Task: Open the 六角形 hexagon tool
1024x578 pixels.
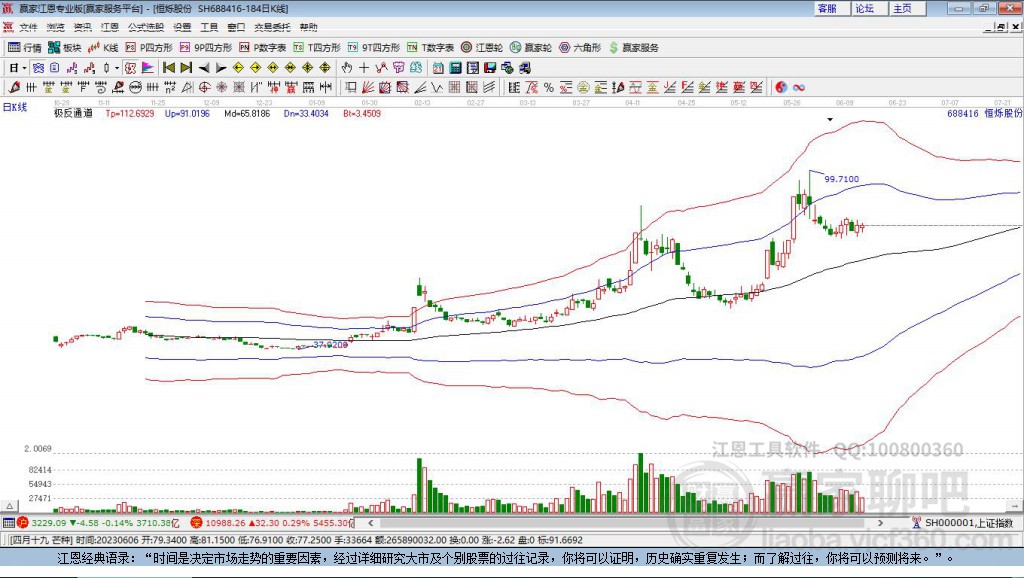Action: click(x=580, y=48)
